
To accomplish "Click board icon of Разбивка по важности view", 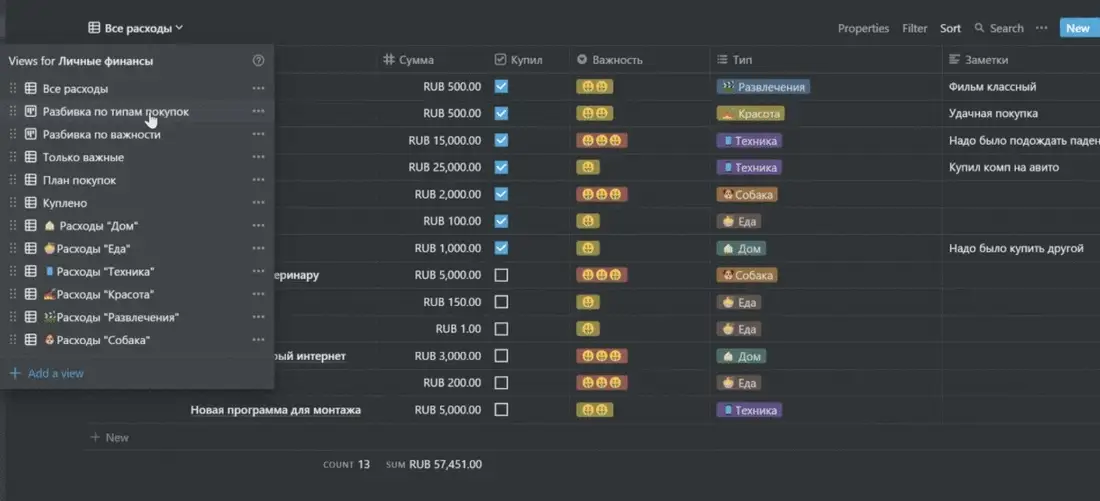I will point(31,134).
